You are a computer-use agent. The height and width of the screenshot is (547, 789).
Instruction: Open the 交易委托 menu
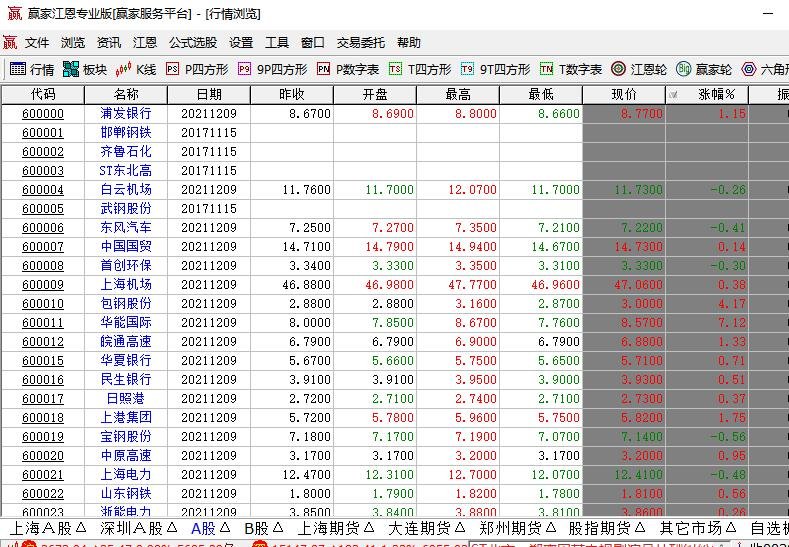360,43
